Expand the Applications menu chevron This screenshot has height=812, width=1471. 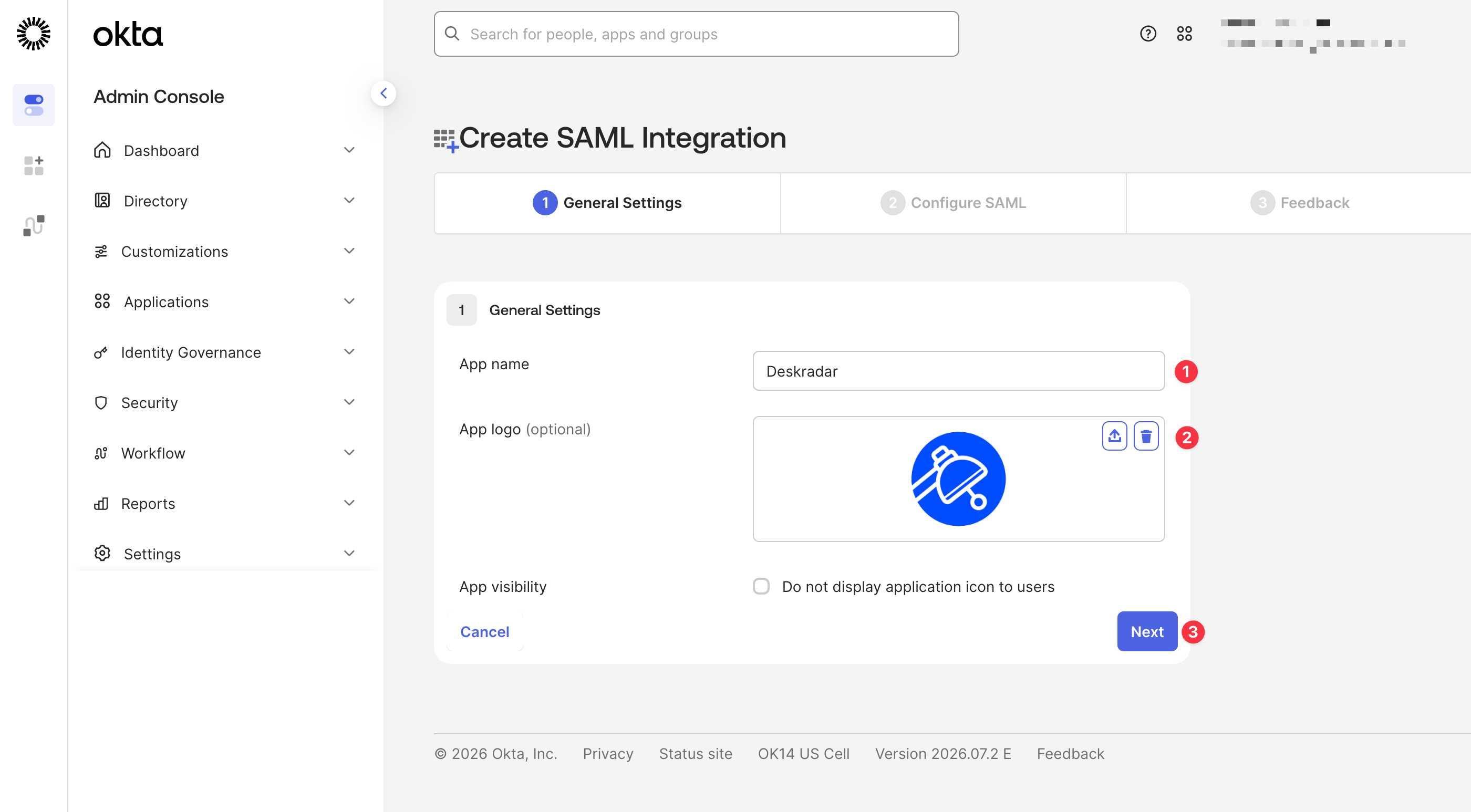point(349,301)
